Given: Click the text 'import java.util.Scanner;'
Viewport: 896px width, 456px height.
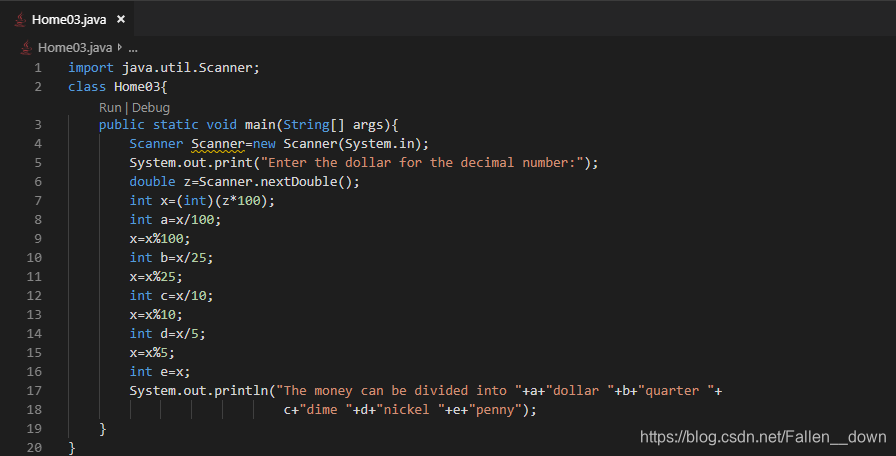Looking at the screenshot, I should click(x=164, y=68).
